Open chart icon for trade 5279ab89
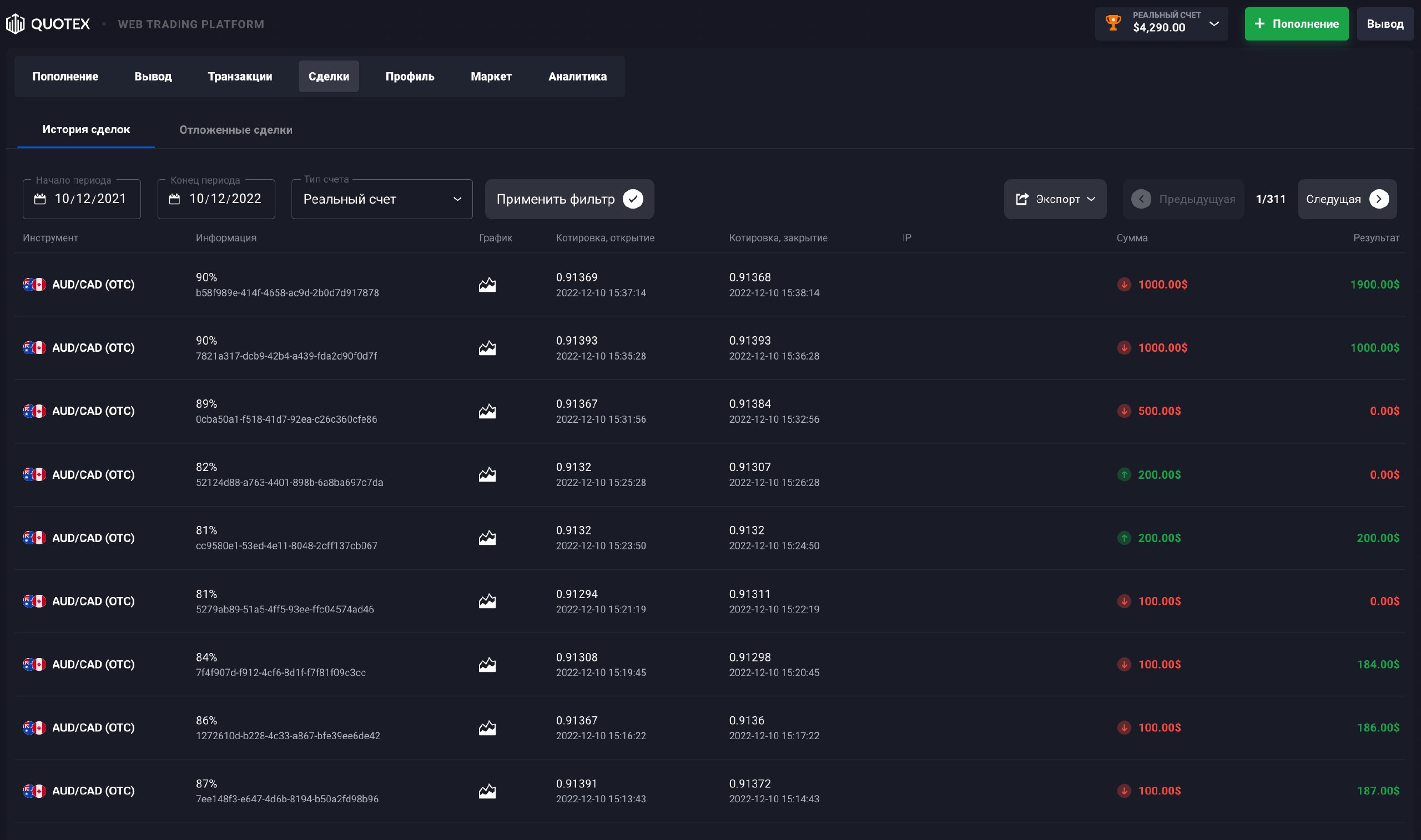1421x840 pixels. 487,601
